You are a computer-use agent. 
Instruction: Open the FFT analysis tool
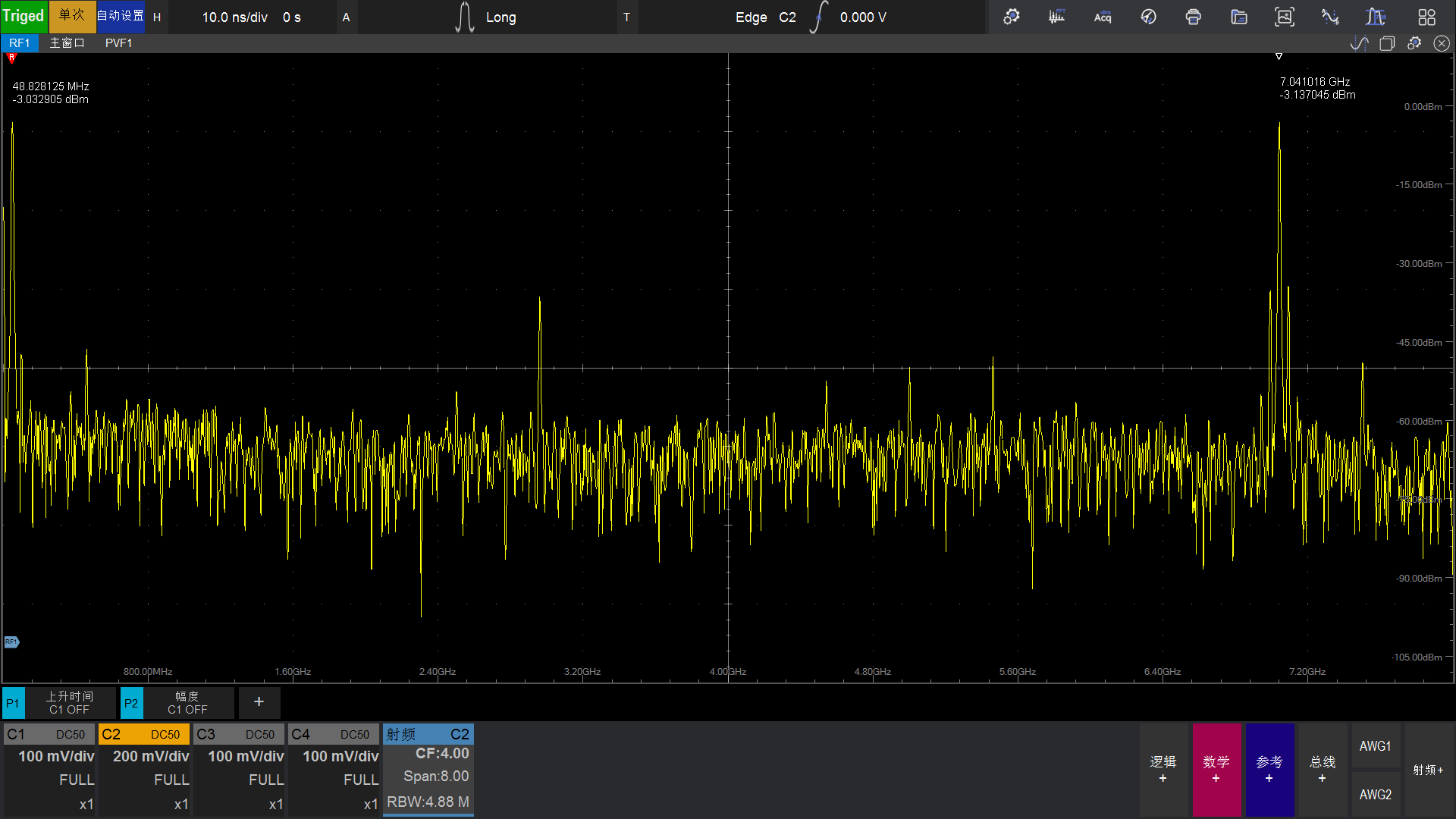click(x=1056, y=17)
